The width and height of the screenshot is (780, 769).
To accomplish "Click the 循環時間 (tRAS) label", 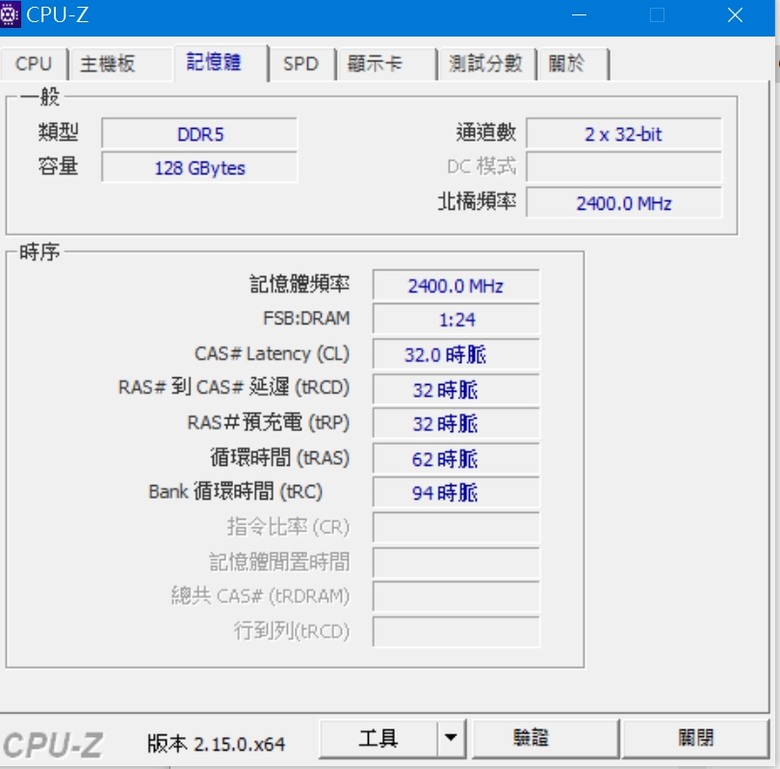I will [280, 458].
